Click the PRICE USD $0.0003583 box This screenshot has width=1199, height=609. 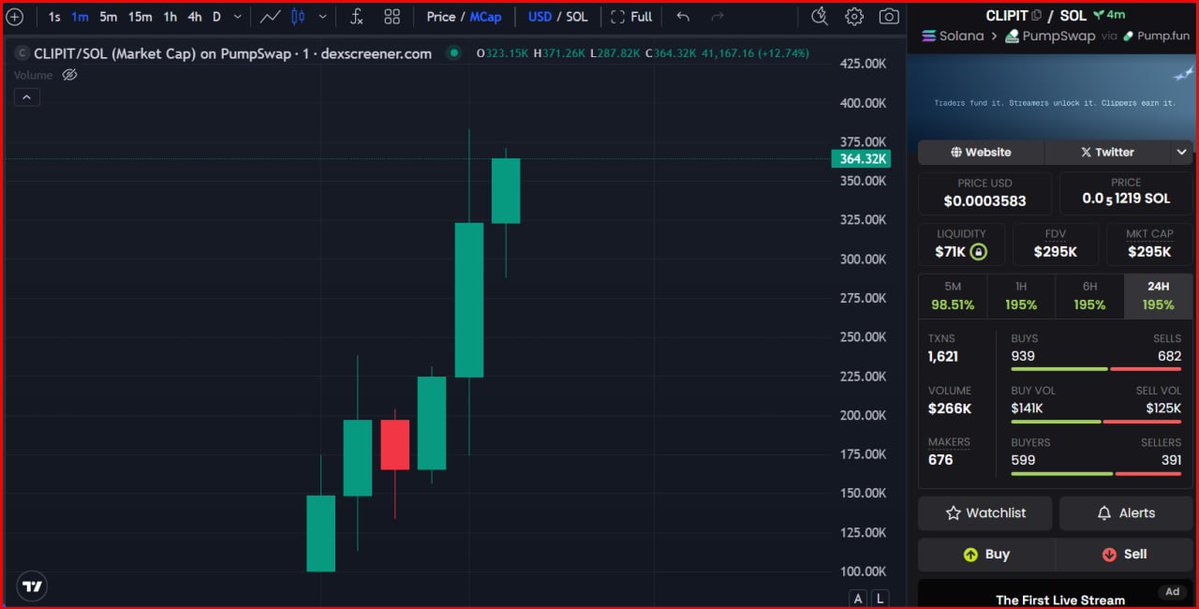click(985, 193)
